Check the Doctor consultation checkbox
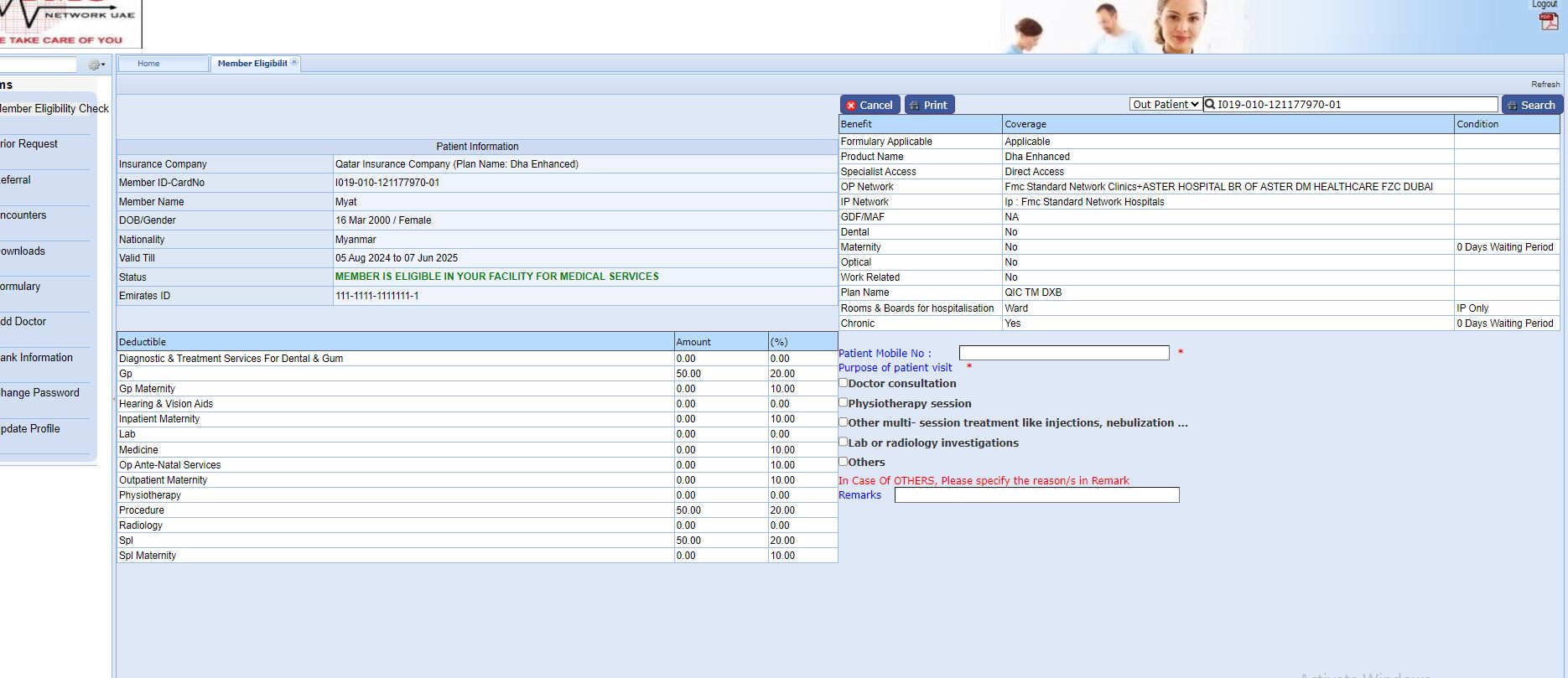Image resolution: width=1568 pixels, height=678 pixels. pyautogui.click(x=844, y=383)
